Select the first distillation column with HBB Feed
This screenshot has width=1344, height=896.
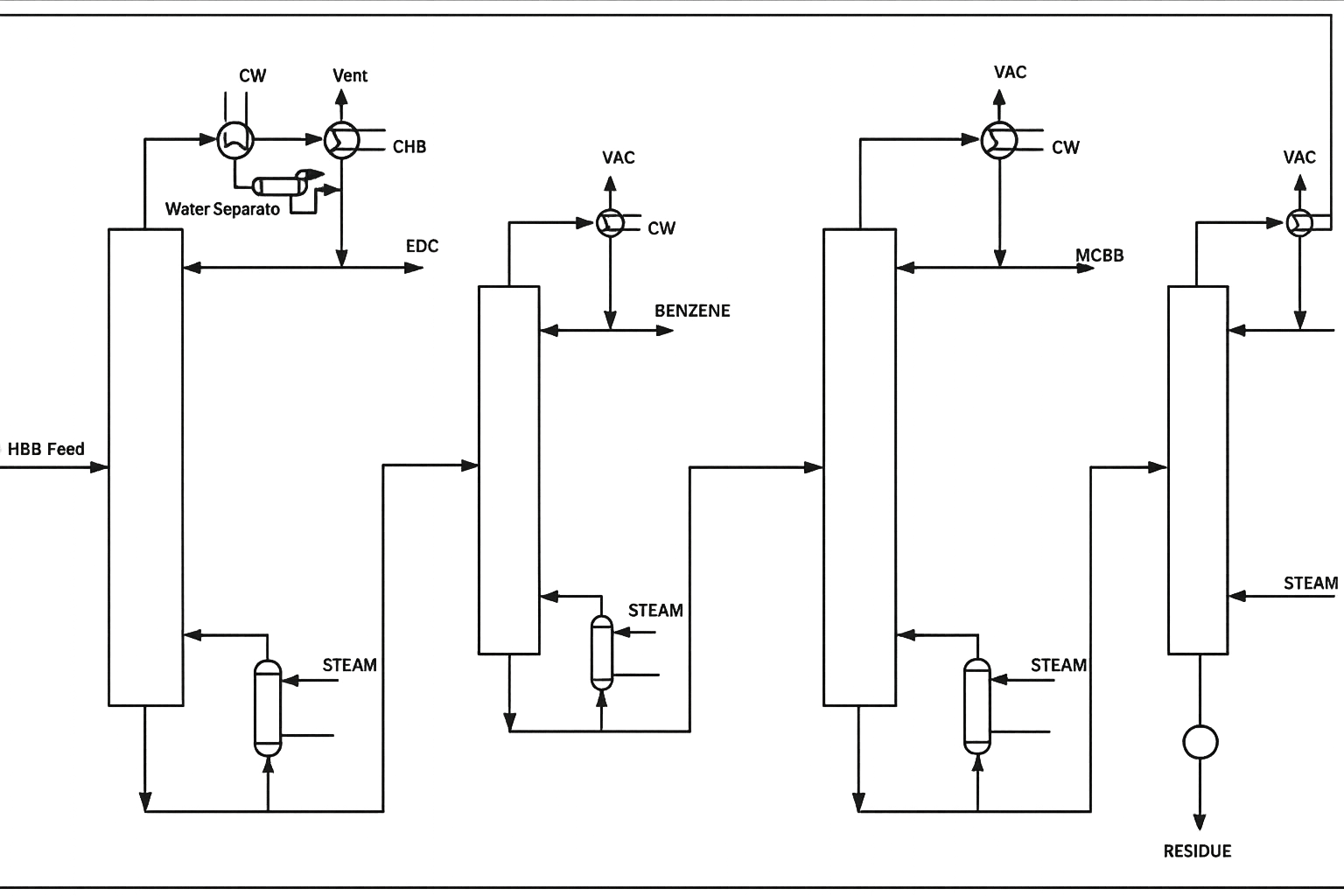(146, 467)
